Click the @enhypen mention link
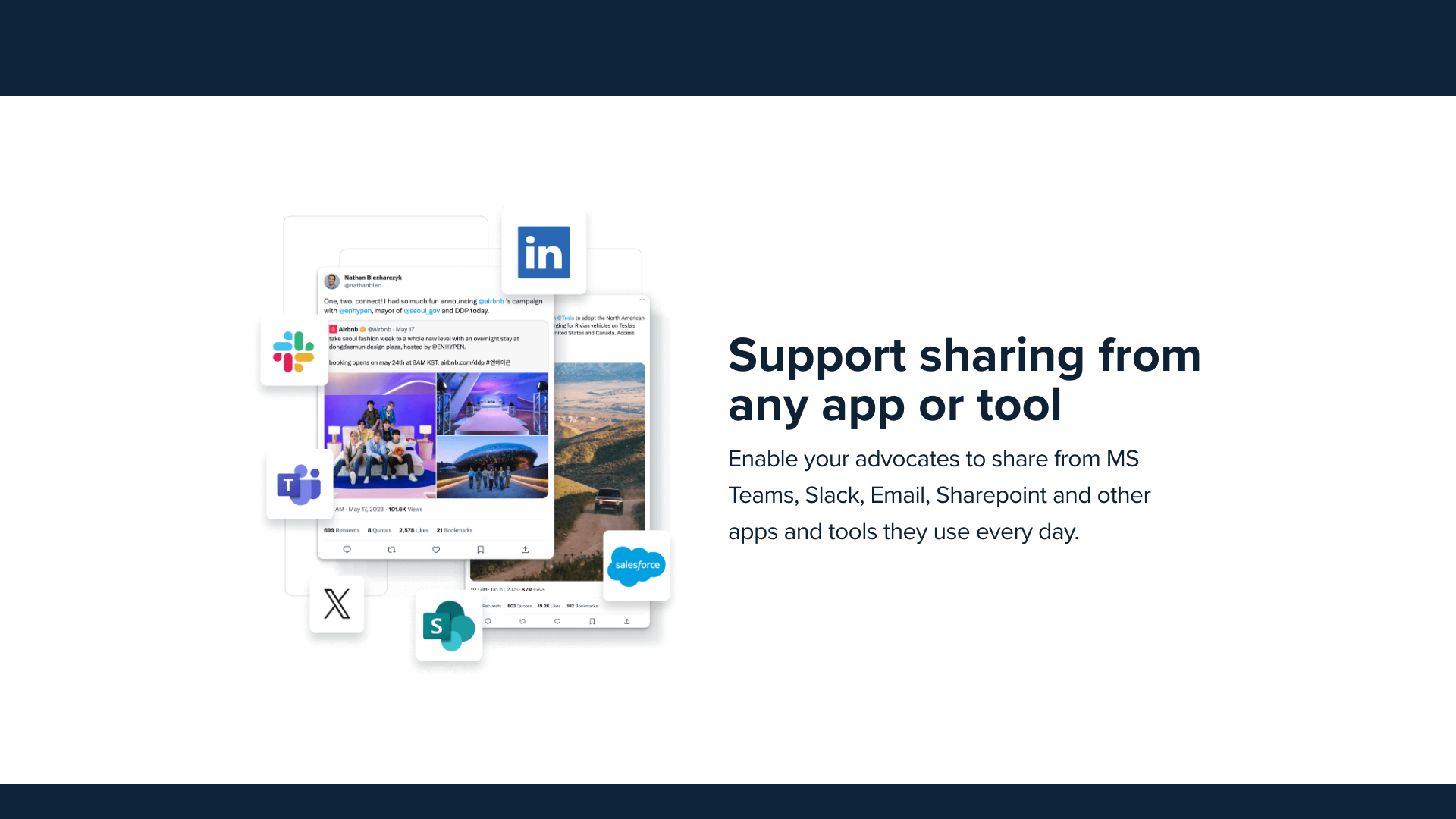 click(355, 311)
